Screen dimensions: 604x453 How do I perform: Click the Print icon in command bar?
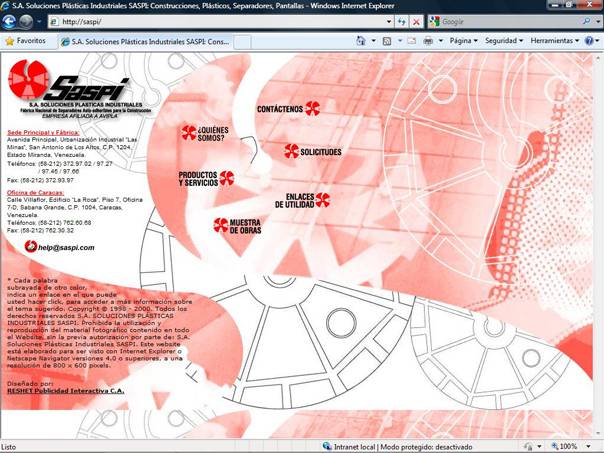click(427, 41)
